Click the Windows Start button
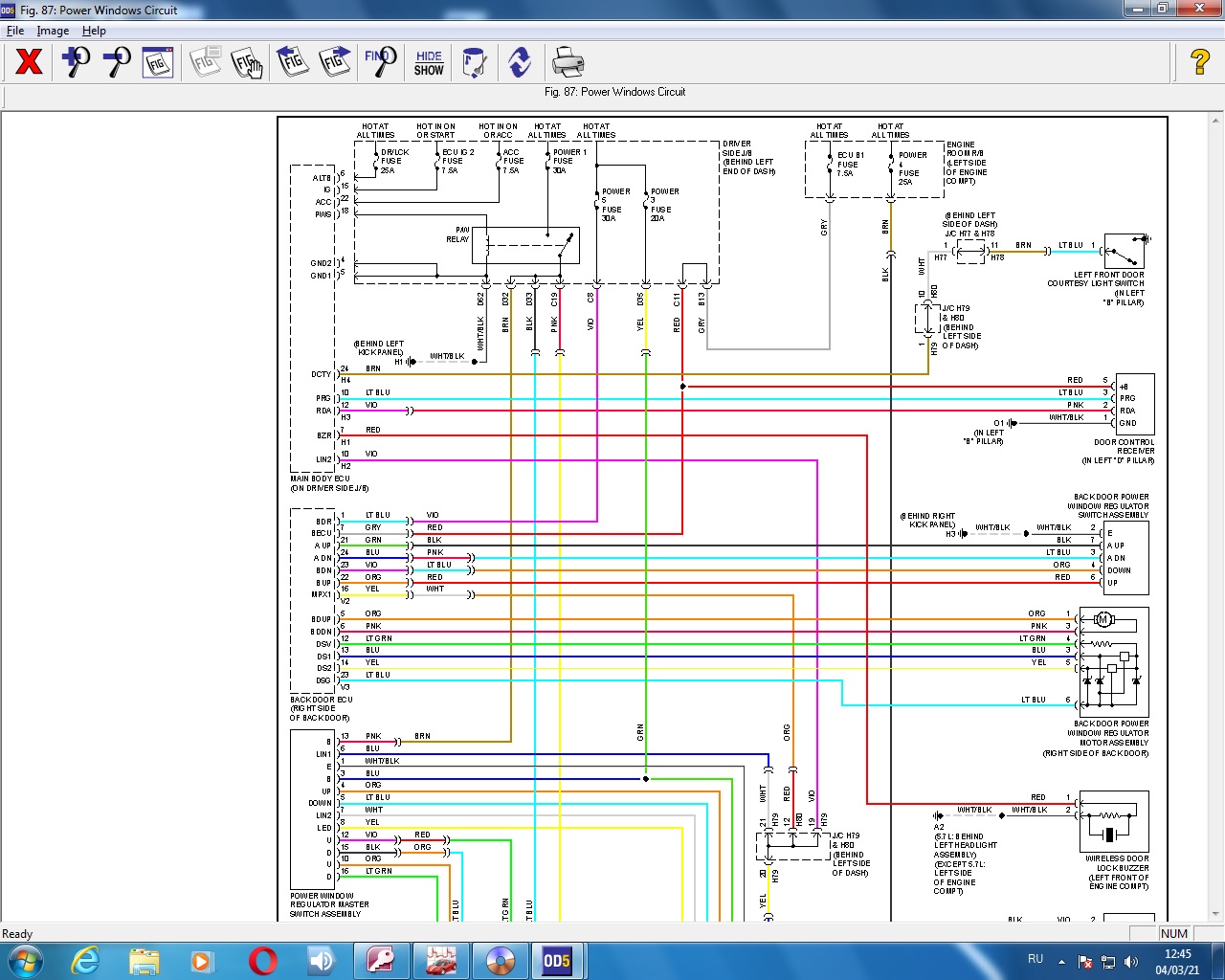This screenshot has height=980, width=1225. (x=25, y=961)
